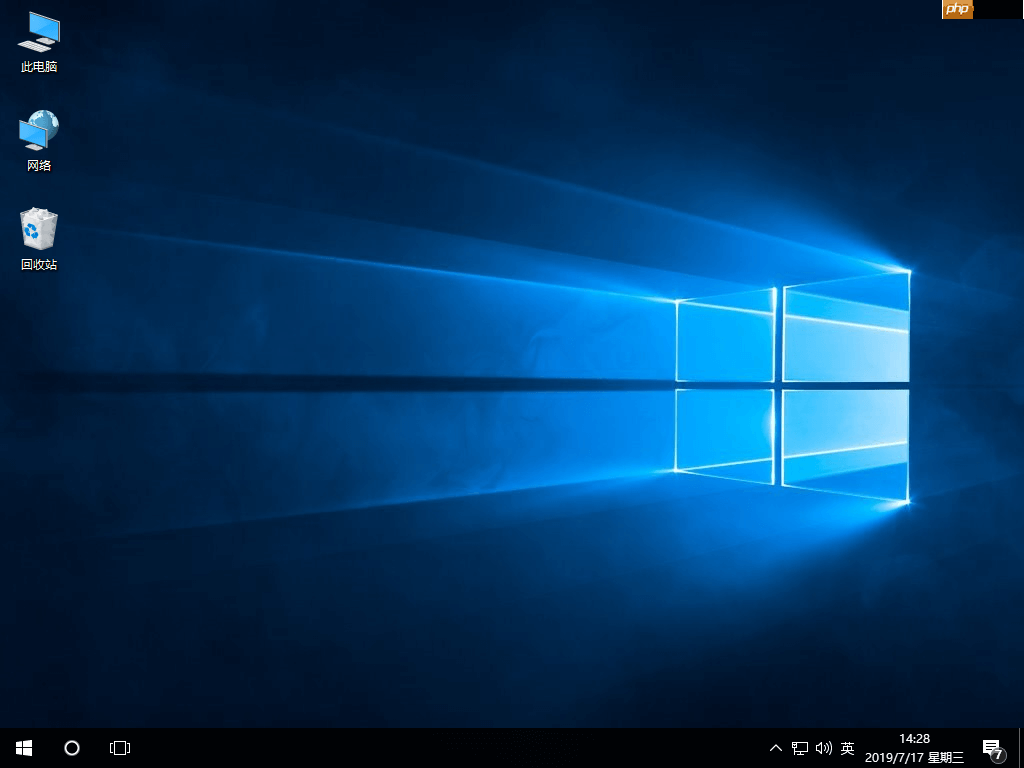Viewport: 1024px width, 768px height.
Task: Open the calendar by clicking the clock
Action: coord(914,740)
